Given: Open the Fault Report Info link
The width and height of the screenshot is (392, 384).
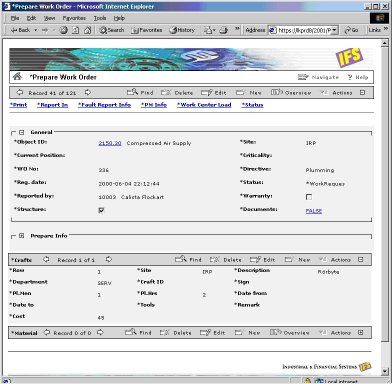Looking at the screenshot, I should [x=104, y=105].
